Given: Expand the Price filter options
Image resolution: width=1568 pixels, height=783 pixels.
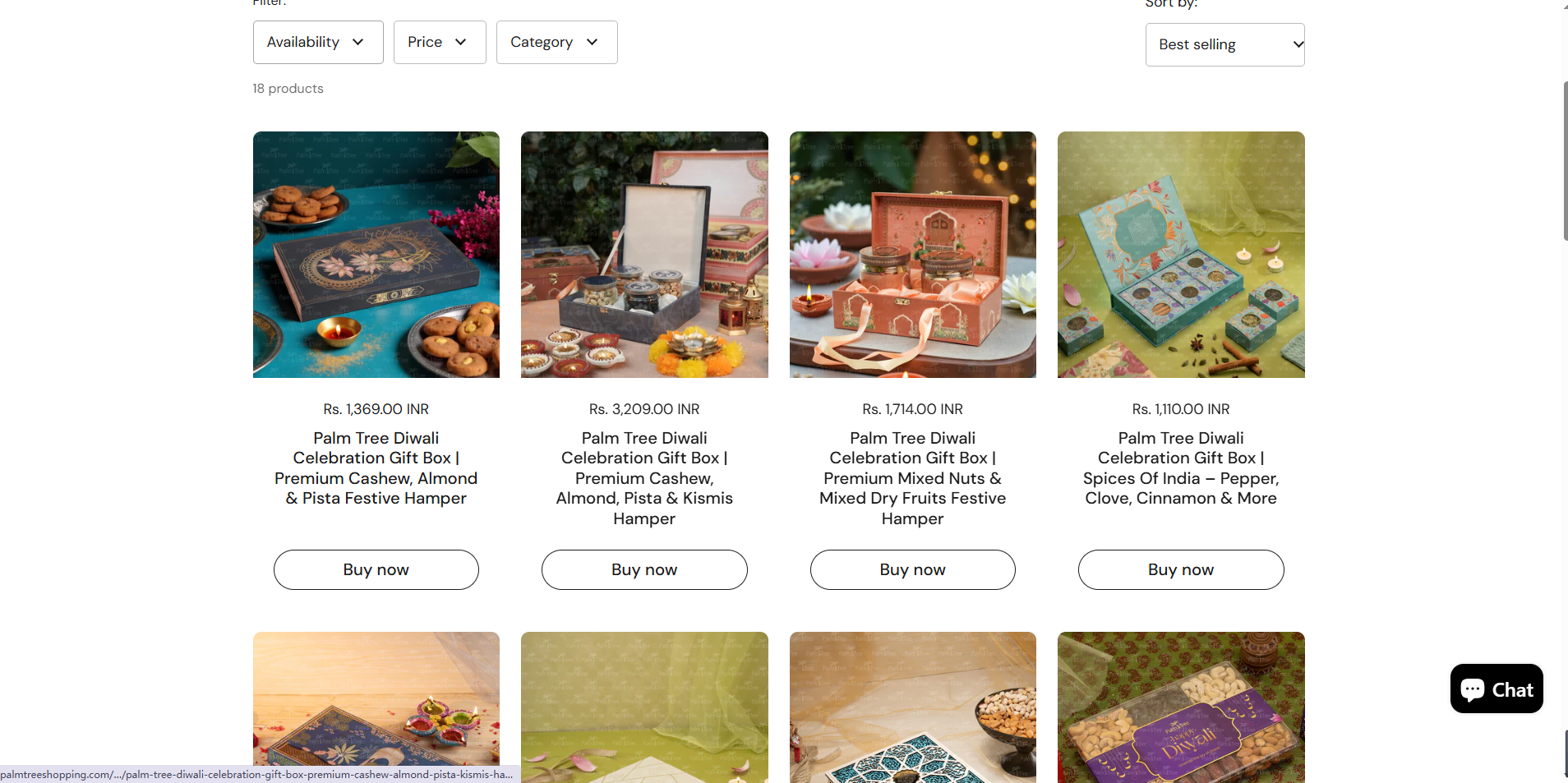Looking at the screenshot, I should tap(439, 42).
